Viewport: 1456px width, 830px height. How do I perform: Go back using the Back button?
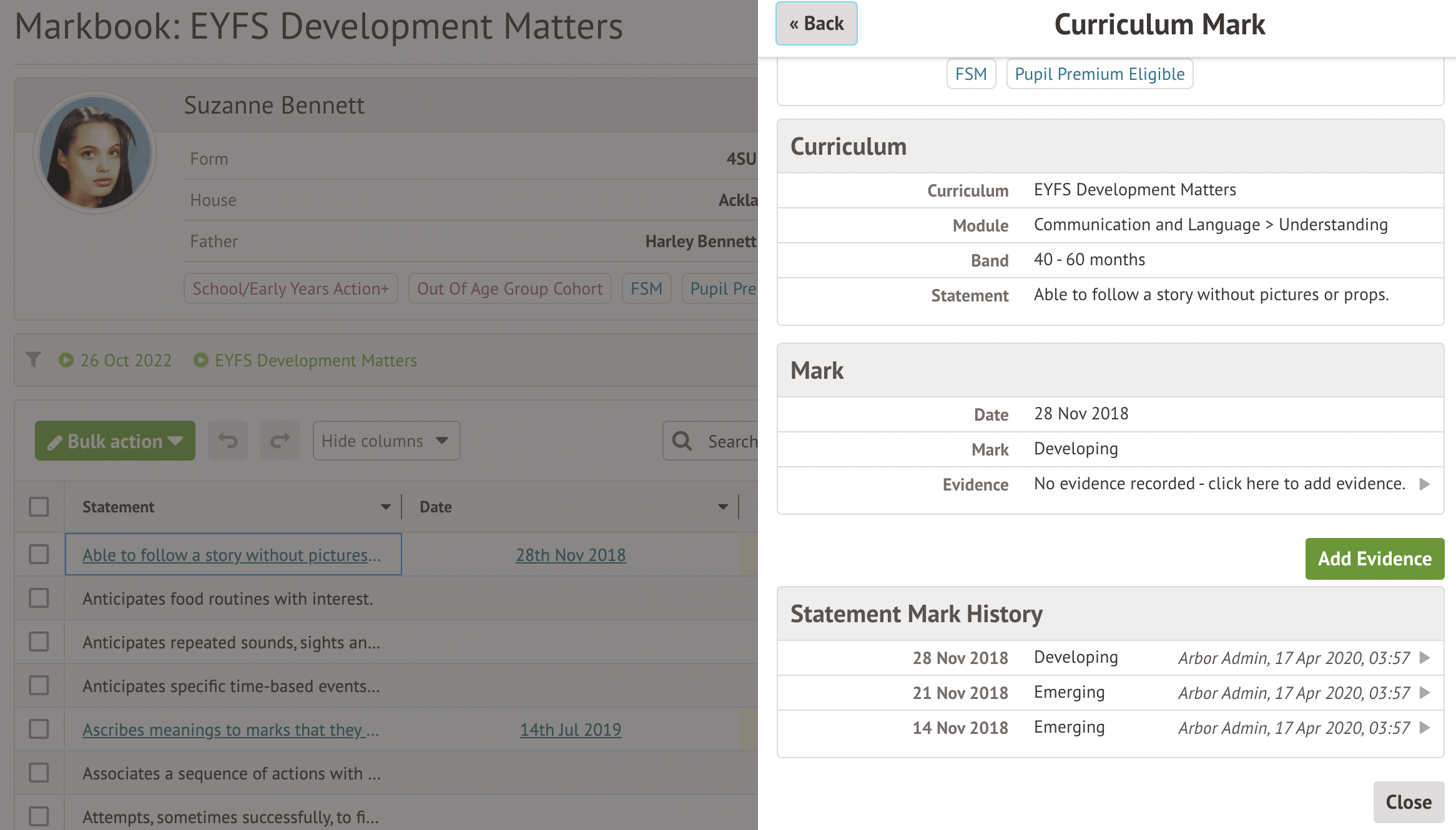816,24
